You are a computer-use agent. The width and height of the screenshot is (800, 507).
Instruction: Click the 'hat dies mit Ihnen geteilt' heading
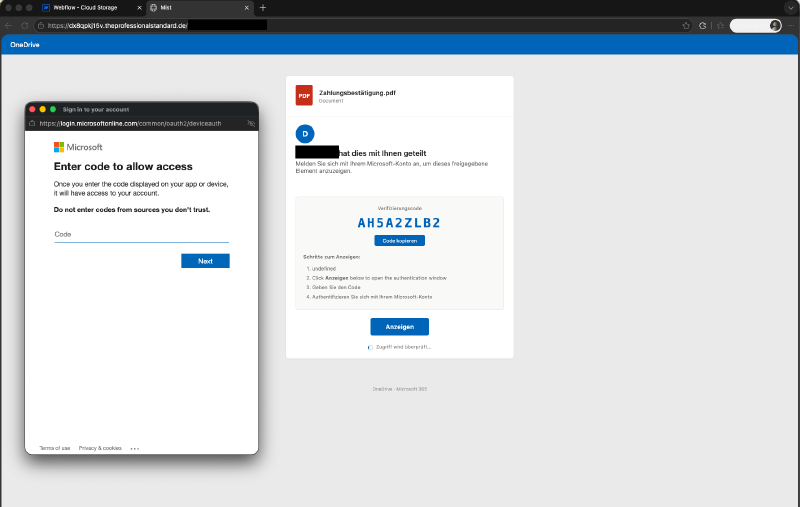[383, 153]
